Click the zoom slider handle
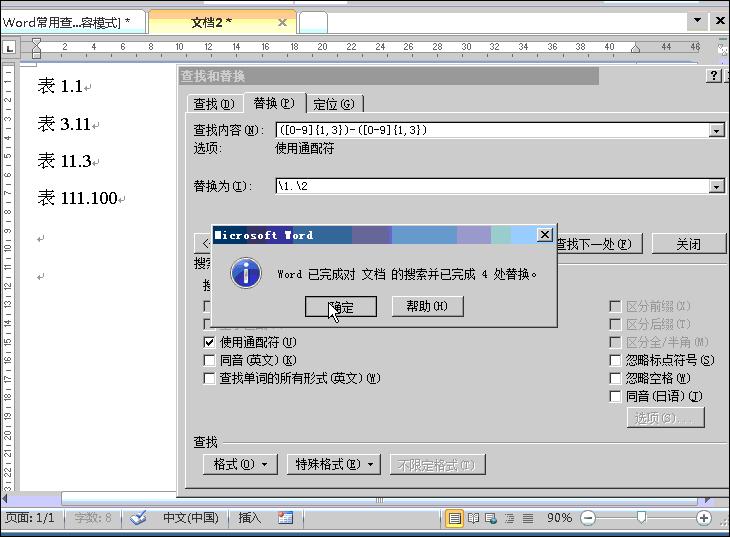Viewport: 730px width, 537px height. pos(642,517)
